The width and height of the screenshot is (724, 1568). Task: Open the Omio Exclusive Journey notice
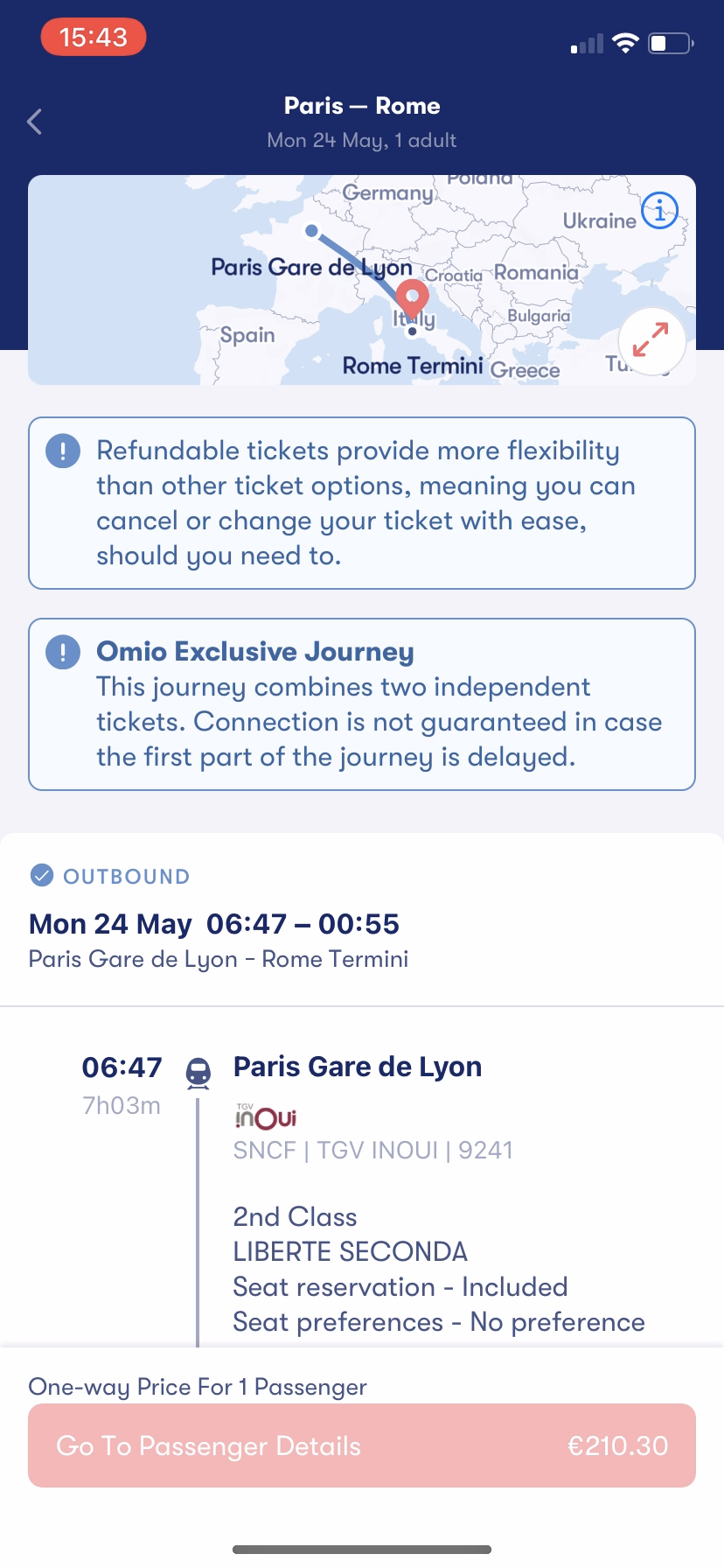[362, 704]
